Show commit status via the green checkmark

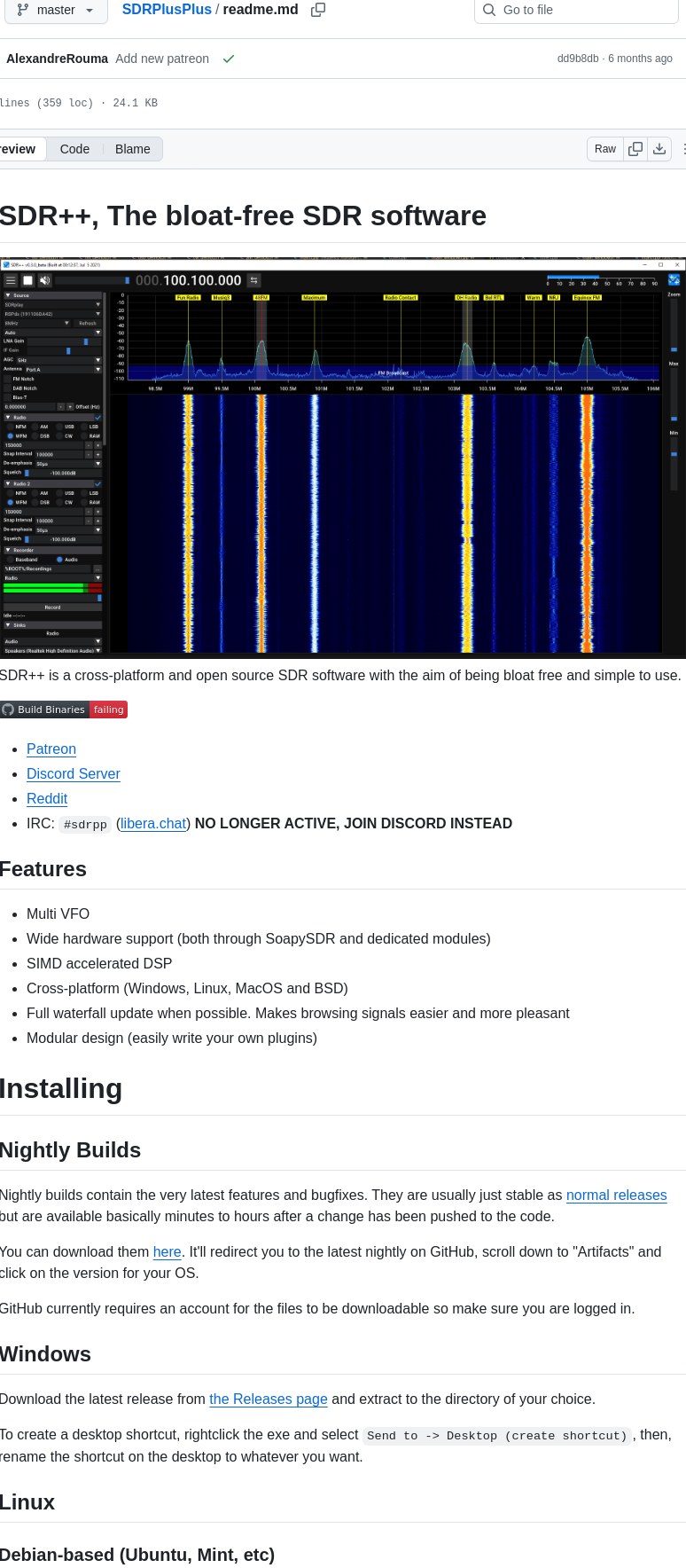click(229, 59)
